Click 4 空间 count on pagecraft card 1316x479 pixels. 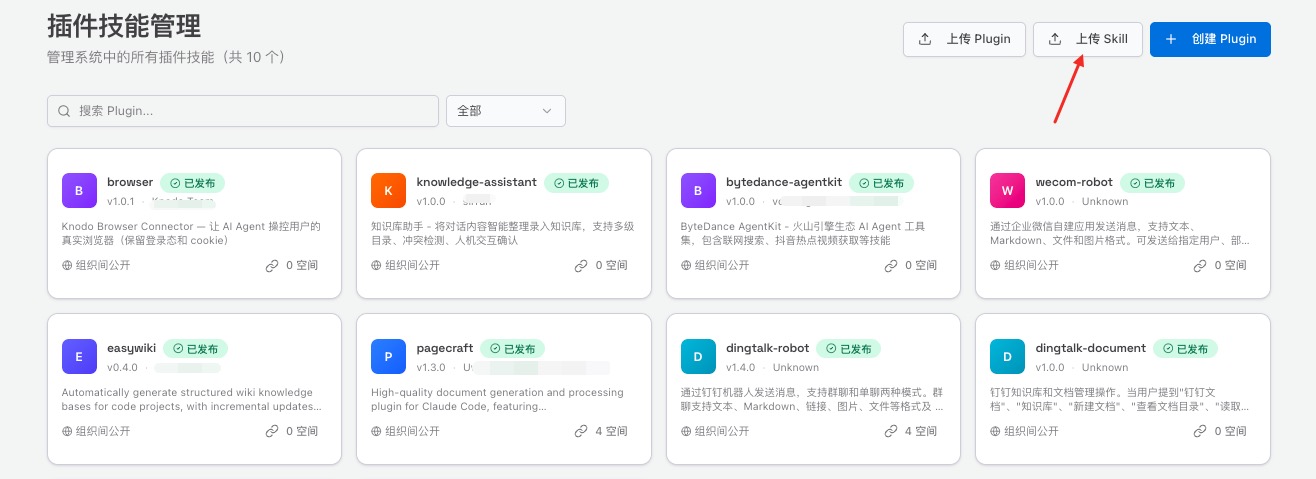(612, 431)
